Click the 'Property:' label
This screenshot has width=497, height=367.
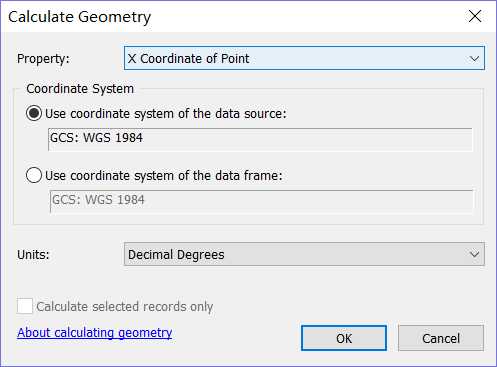pyautogui.click(x=43, y=59)
